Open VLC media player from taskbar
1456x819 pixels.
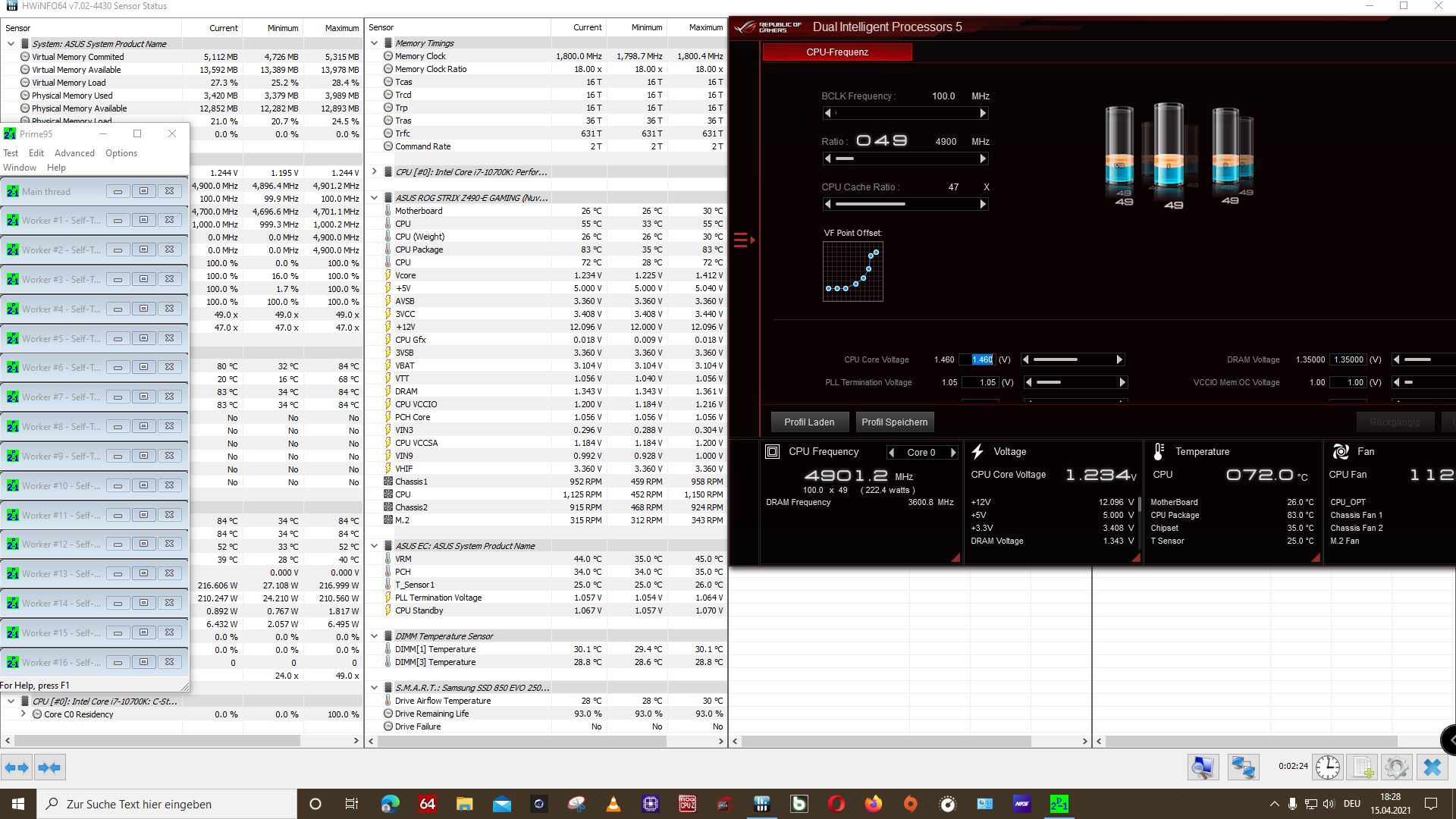tap(613, 804)
